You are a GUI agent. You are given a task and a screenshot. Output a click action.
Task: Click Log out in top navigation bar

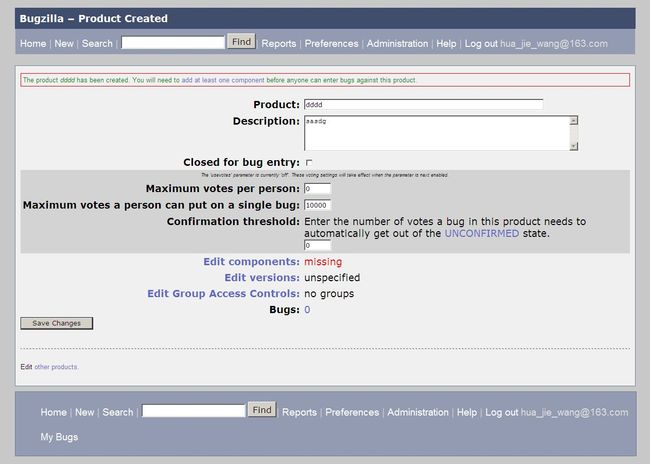[x=481, y=44]
